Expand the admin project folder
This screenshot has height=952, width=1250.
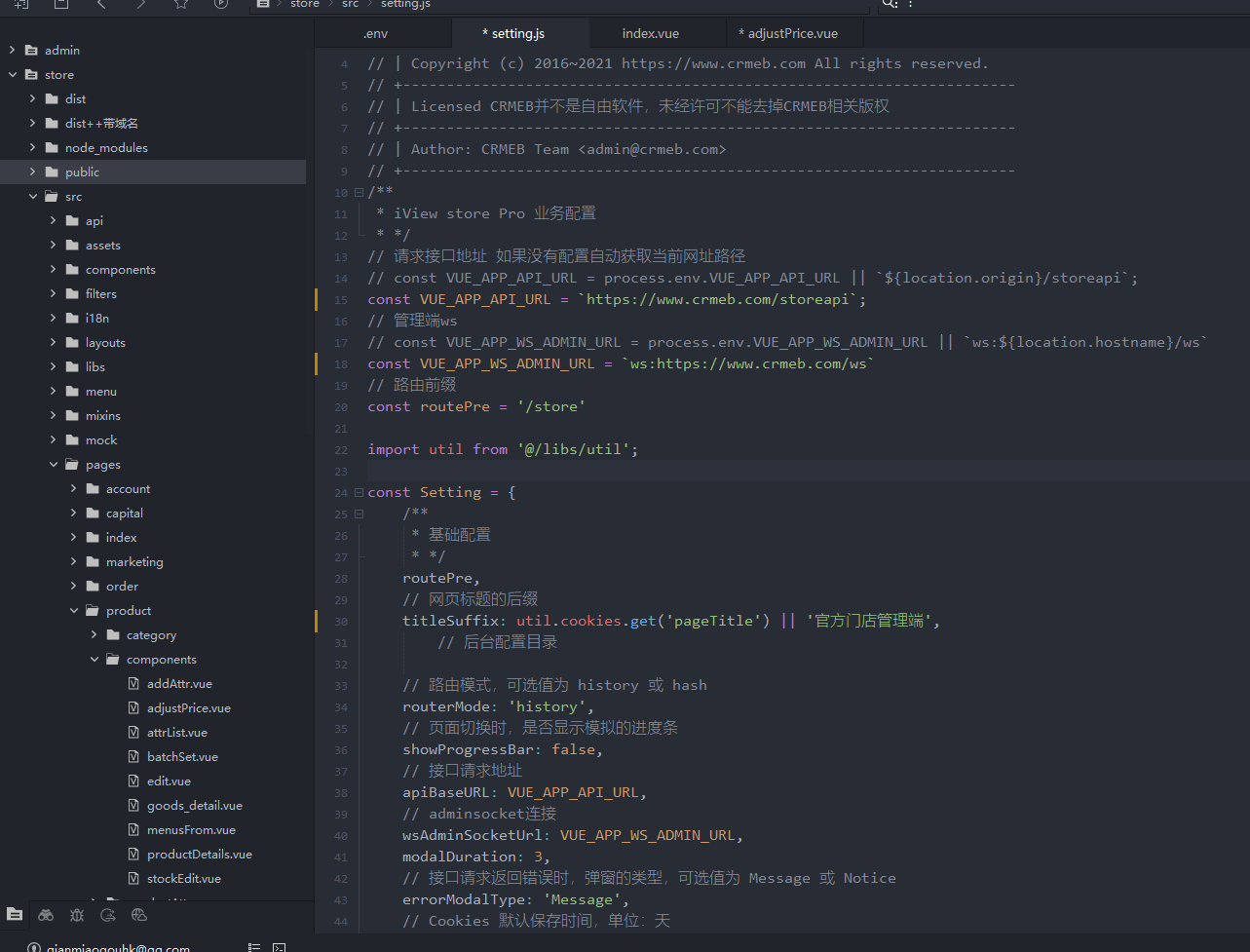(x=12, y=50)
